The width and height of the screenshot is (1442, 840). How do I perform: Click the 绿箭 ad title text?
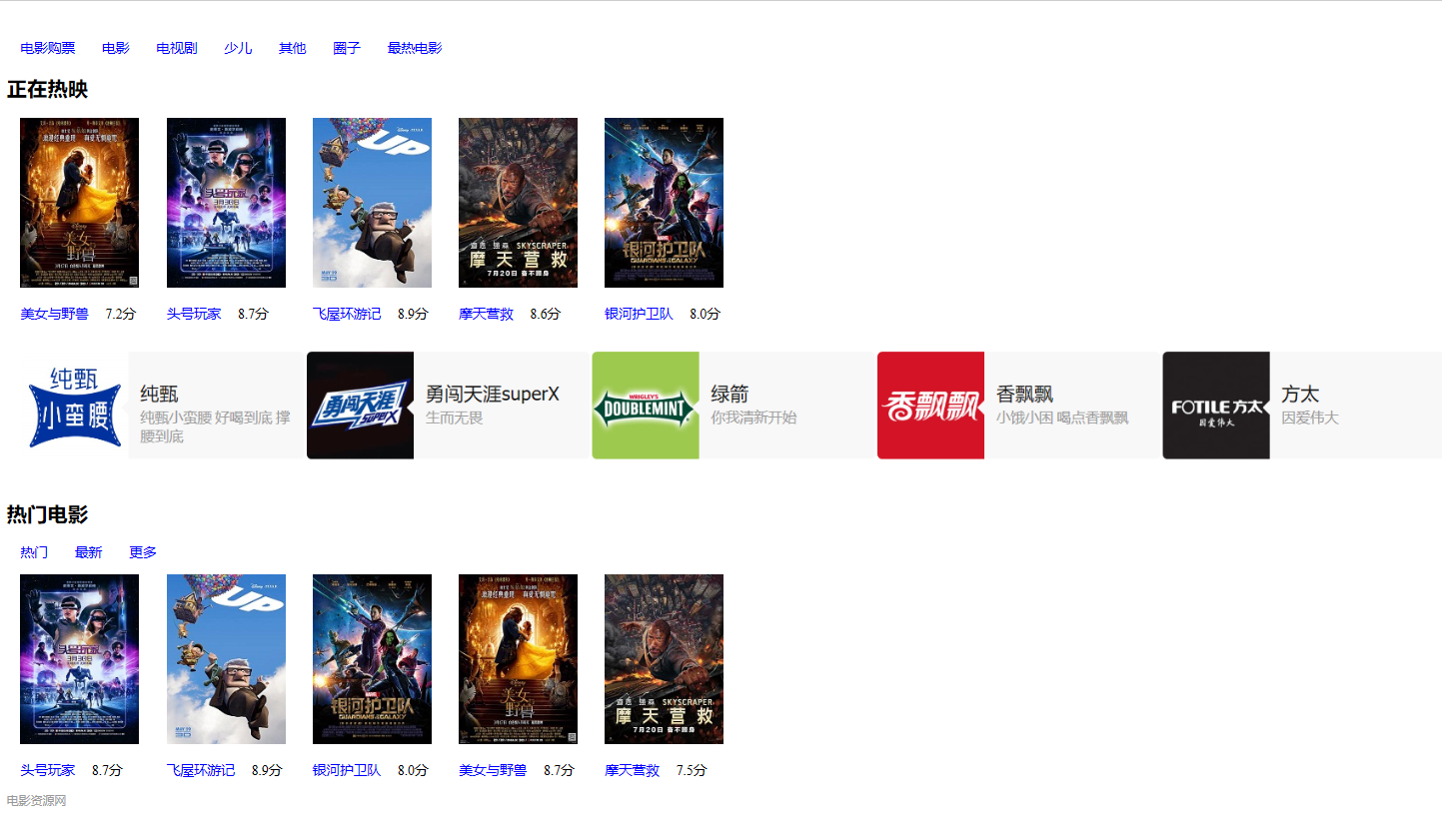729,395
